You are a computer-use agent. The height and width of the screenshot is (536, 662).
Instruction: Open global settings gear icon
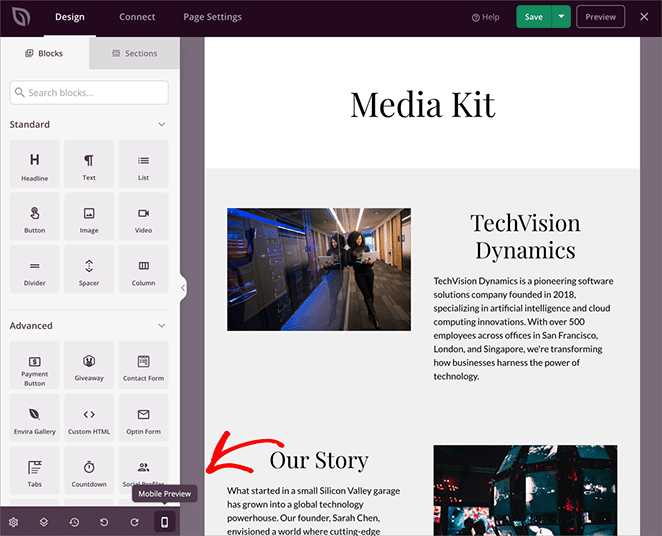(x=14, y=522)
